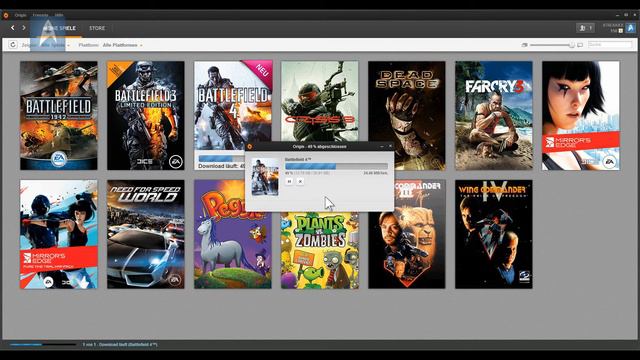Click Origin logo in main title bar
Viewport: 640px width, 360px height.
pyautogui.click(x=6, y=15)
